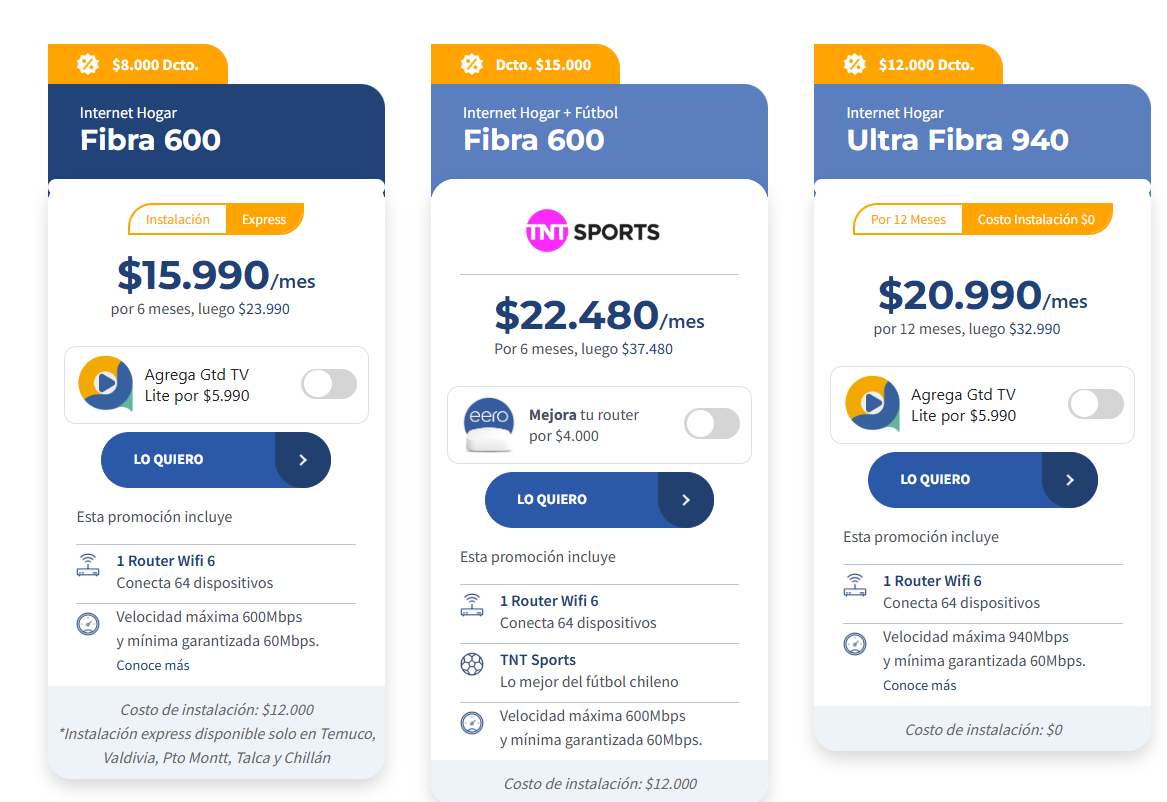Turn on Gtd TV Lite in Ultra Fibra 940
Viewport: 1167px width, 802px height.
(1096, 404)
